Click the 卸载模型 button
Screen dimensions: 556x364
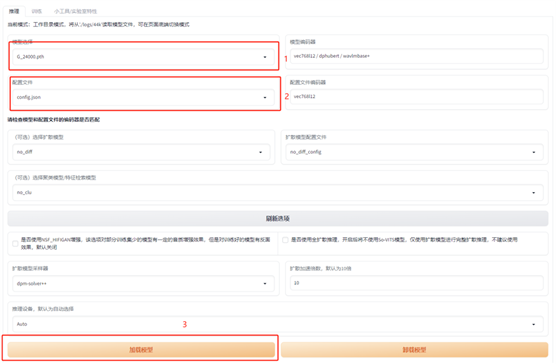click(x=415, y=350)
